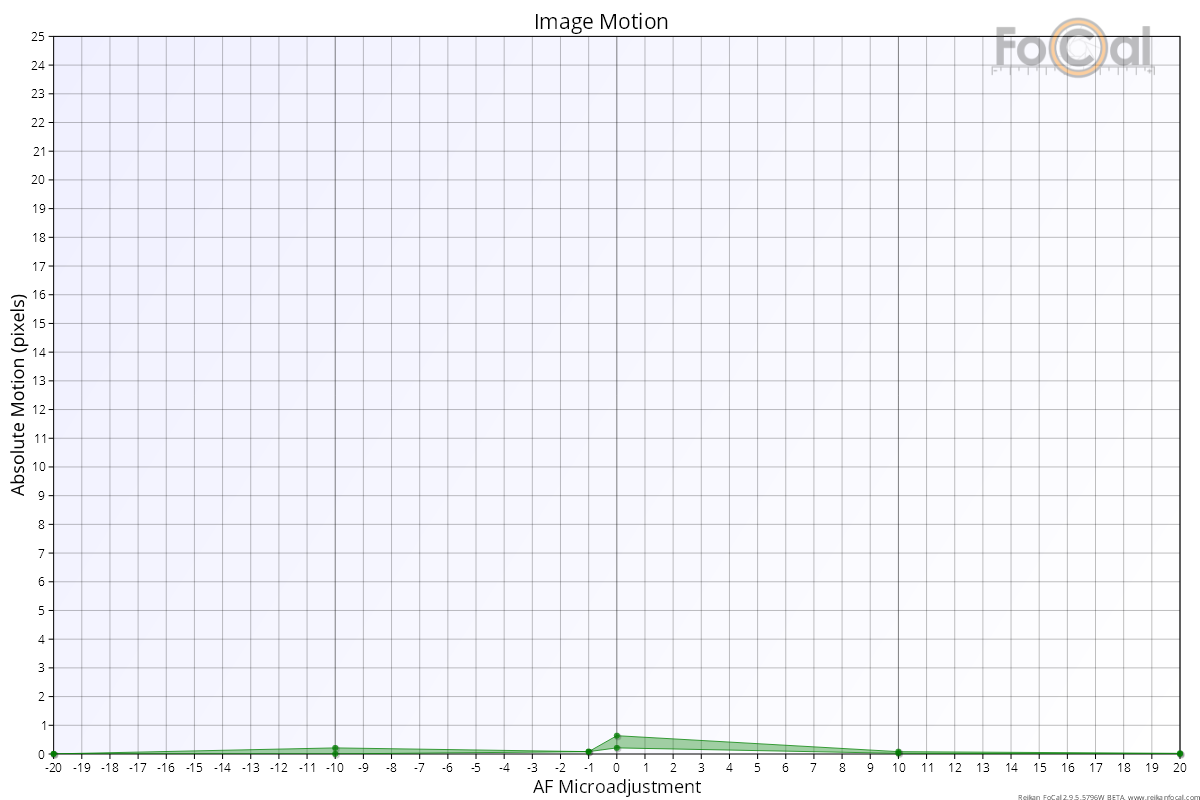Click the '15' tick label on the x-axis
1200x800 pixels.
coord(1039,768)
